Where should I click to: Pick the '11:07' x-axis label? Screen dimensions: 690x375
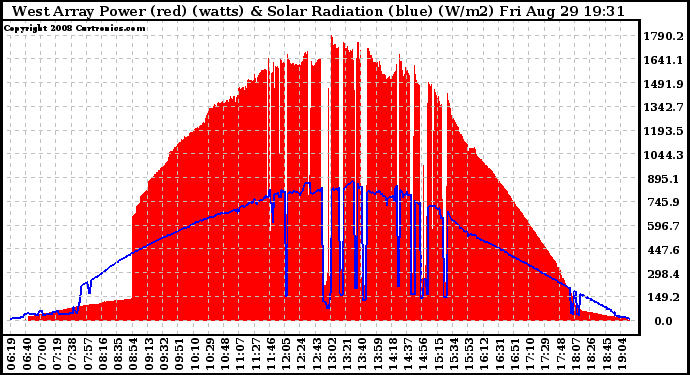point(240,354)
